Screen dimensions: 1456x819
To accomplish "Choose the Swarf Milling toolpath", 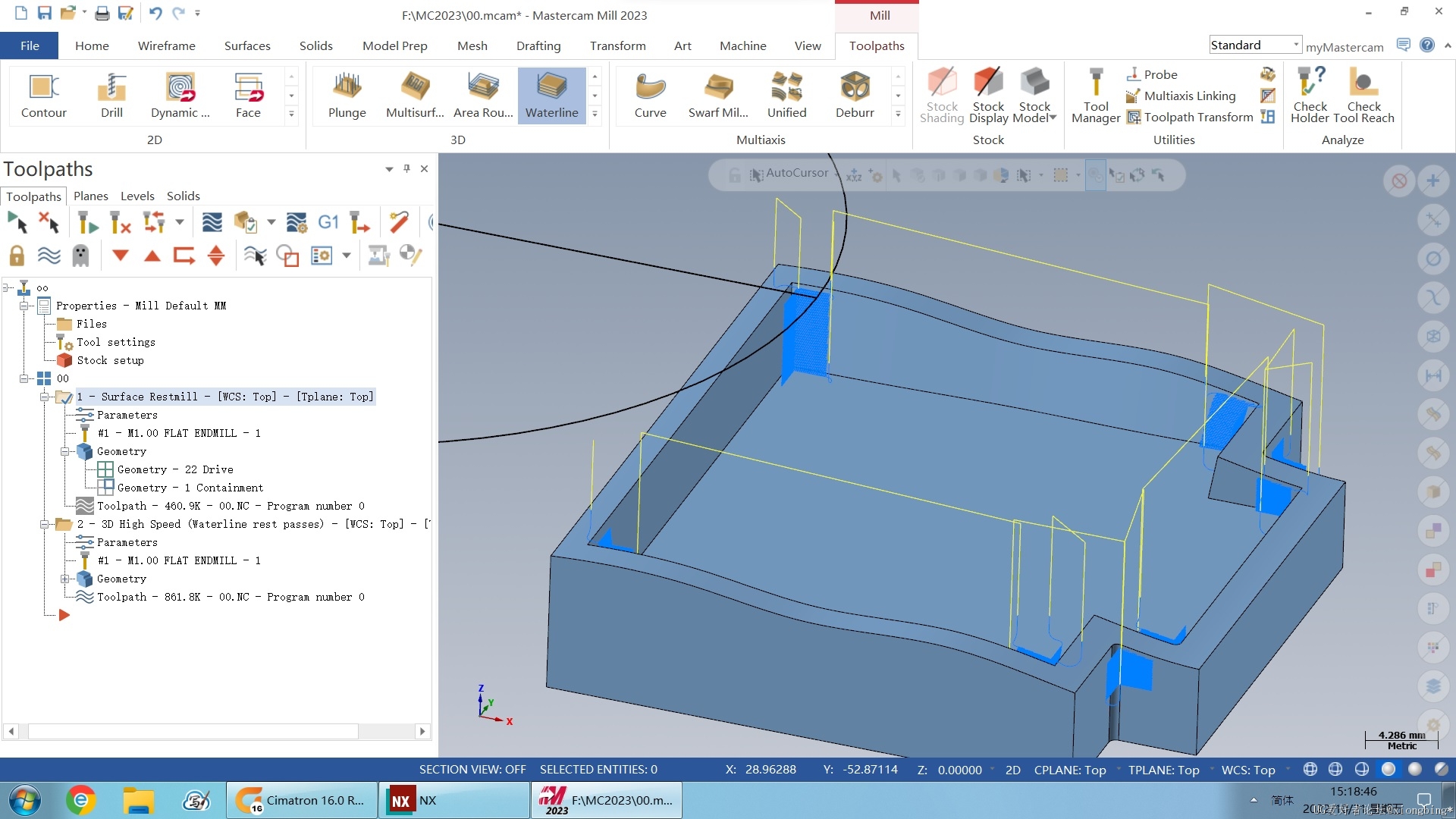I will click(x=718, y=96).
